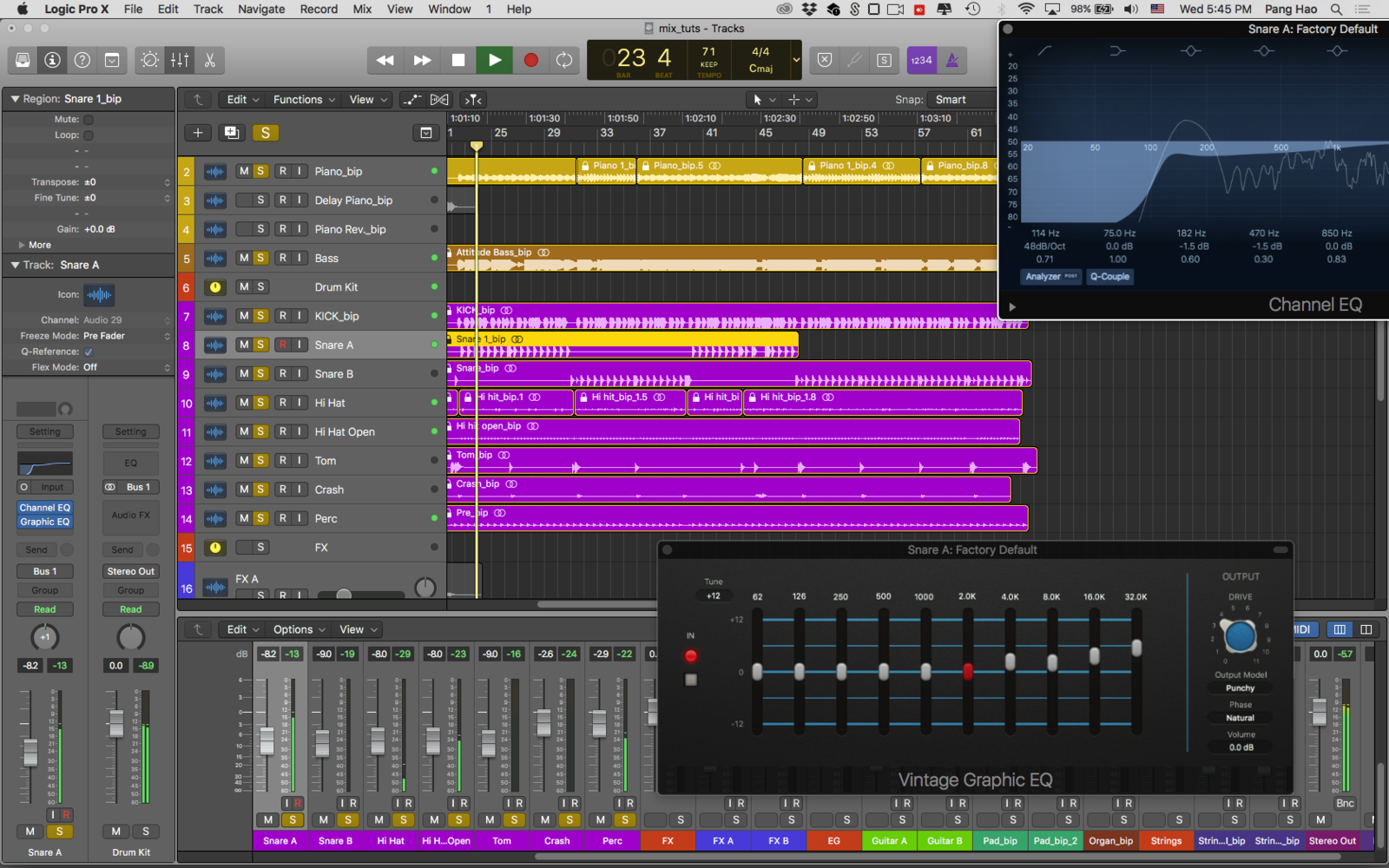
Task: Click the Stereo Out output button
Action: pyautogui.click(x=131, y=571)
